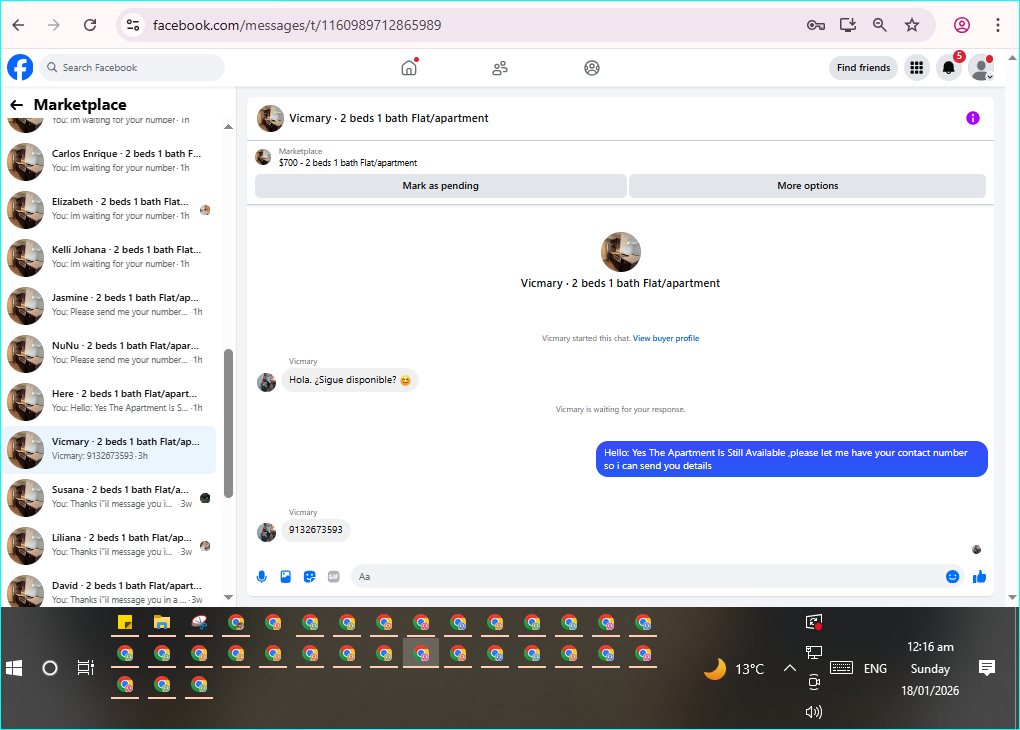
Task: Open the Chrome three-dot menu
Action: click(x=997, y=25)
